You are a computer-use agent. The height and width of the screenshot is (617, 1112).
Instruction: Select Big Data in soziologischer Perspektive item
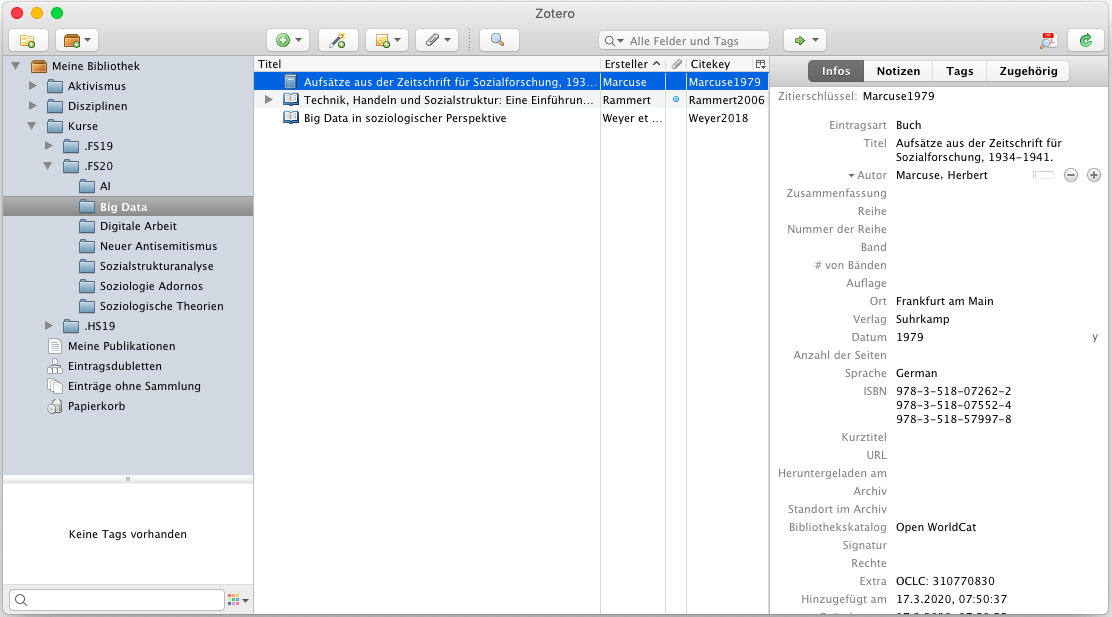pos(405,118)
